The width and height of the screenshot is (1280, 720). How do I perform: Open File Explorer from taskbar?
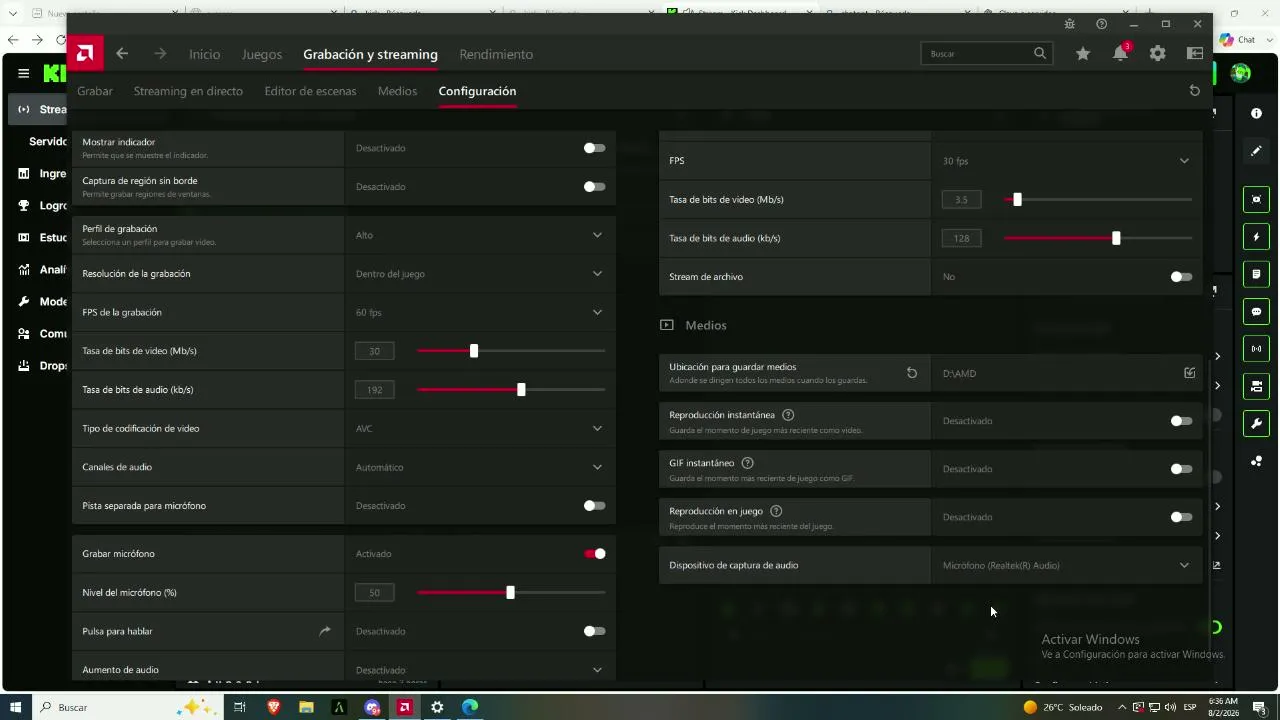click(306, 707)
